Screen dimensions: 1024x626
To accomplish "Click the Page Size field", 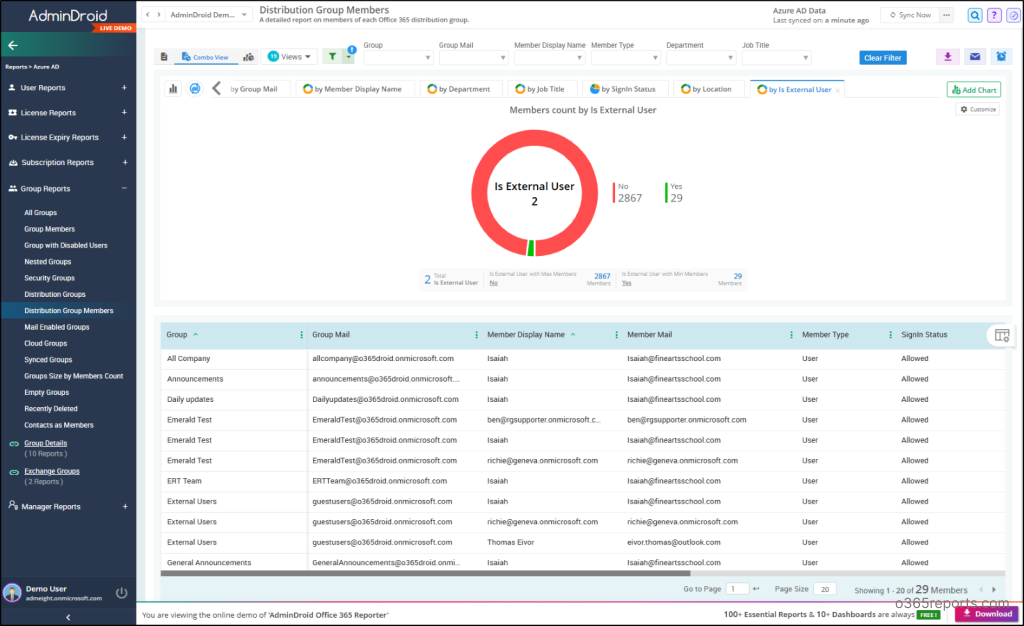I will 825,589.
